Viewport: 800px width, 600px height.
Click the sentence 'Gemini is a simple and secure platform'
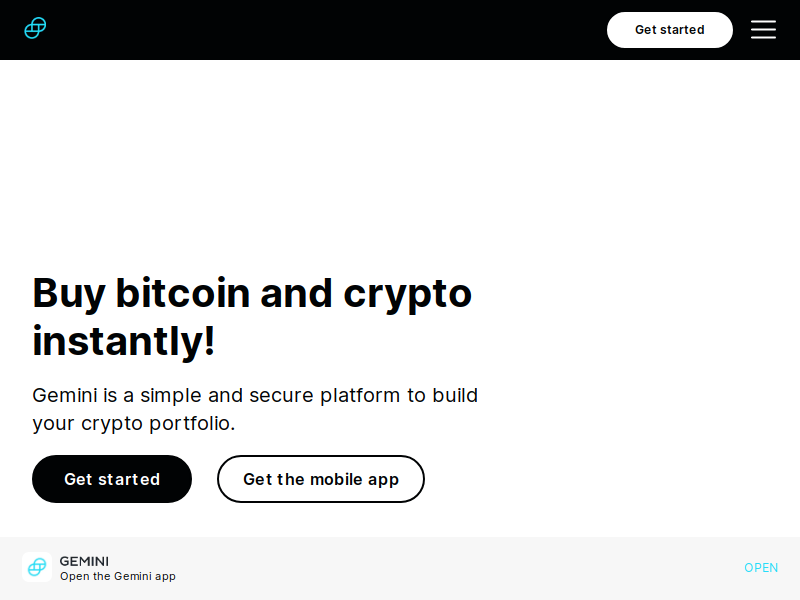[216, 395]
